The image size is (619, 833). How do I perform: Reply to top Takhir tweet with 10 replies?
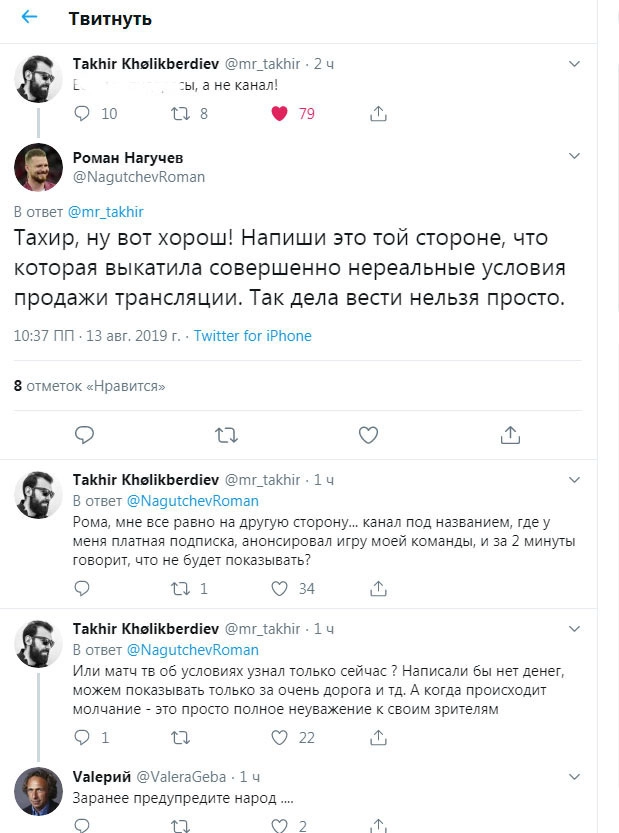tap(85, 114)
